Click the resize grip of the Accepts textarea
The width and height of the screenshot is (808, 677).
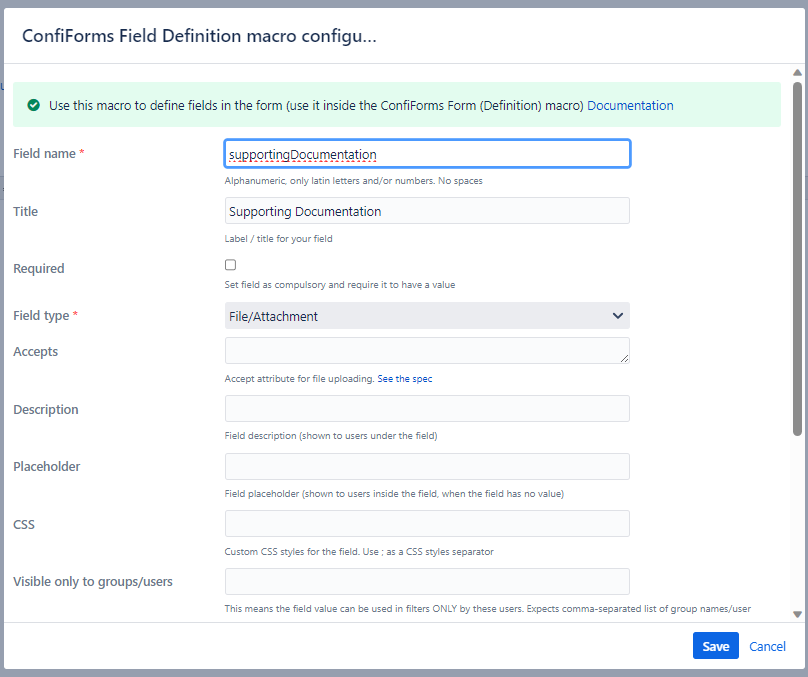[624, 358]
